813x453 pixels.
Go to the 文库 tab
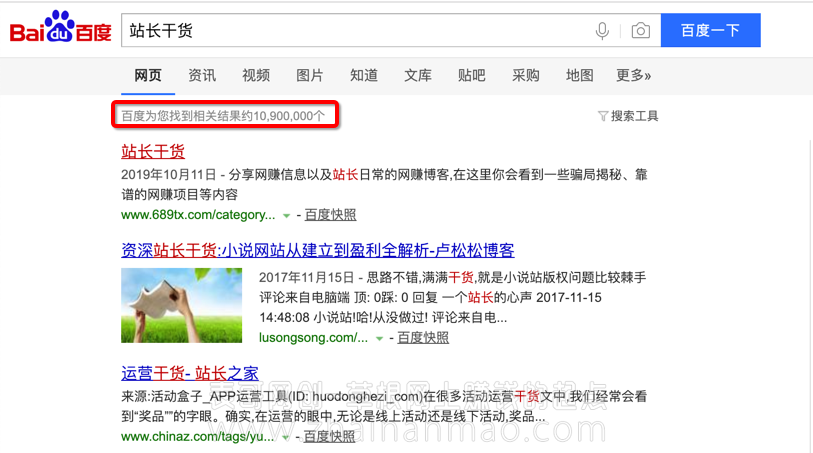click(417, 76)
